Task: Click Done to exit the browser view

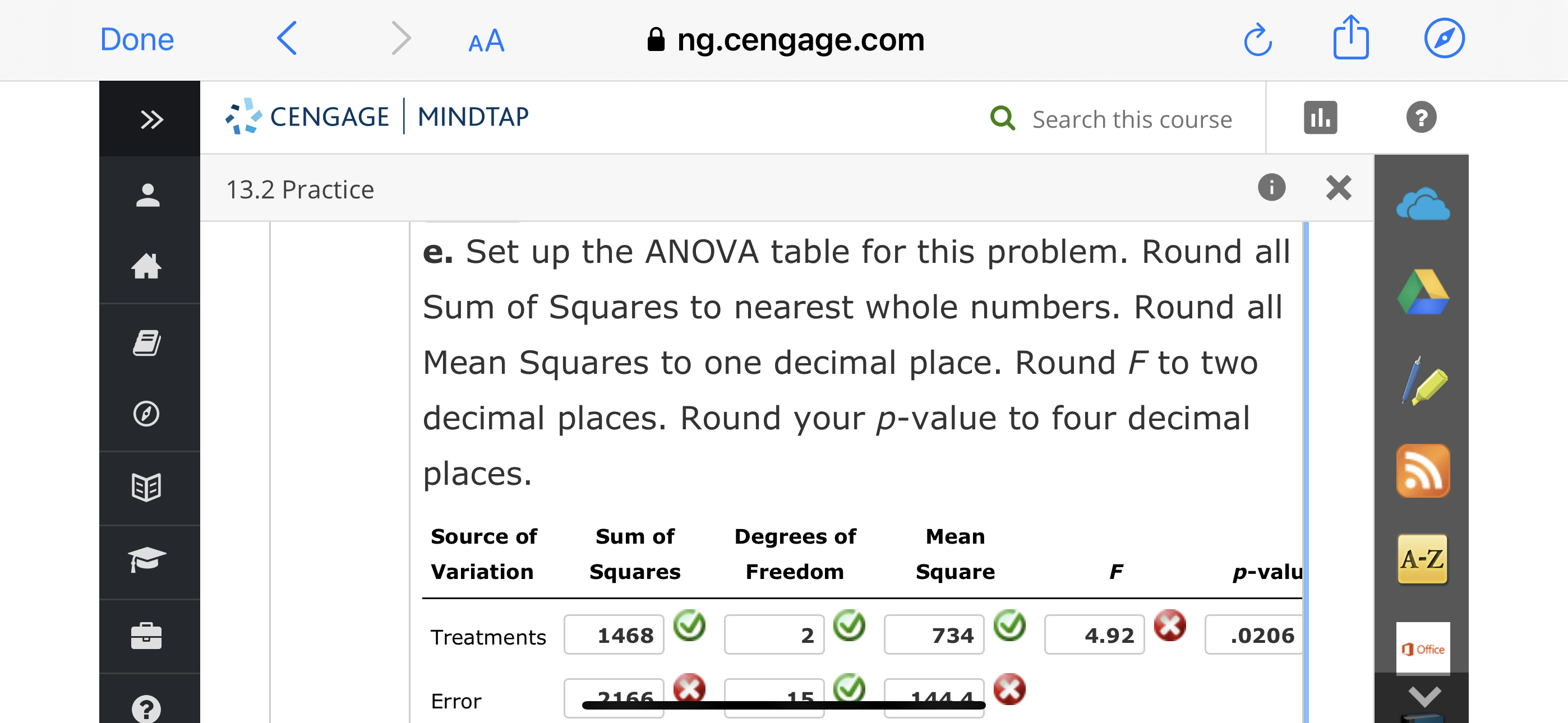Action: pos(136,39)
